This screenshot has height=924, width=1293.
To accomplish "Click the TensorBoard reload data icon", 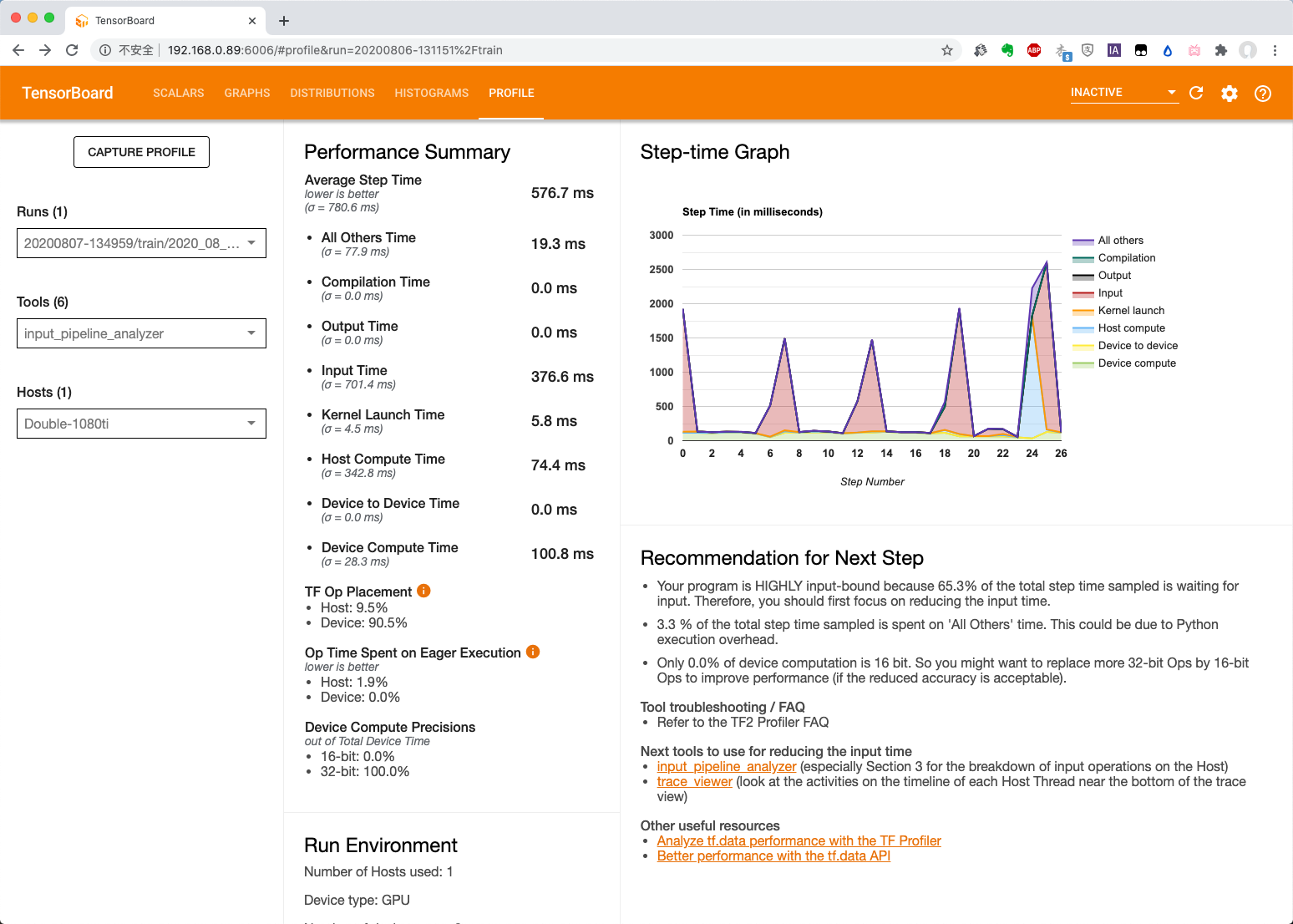I will pos(1196,93).
